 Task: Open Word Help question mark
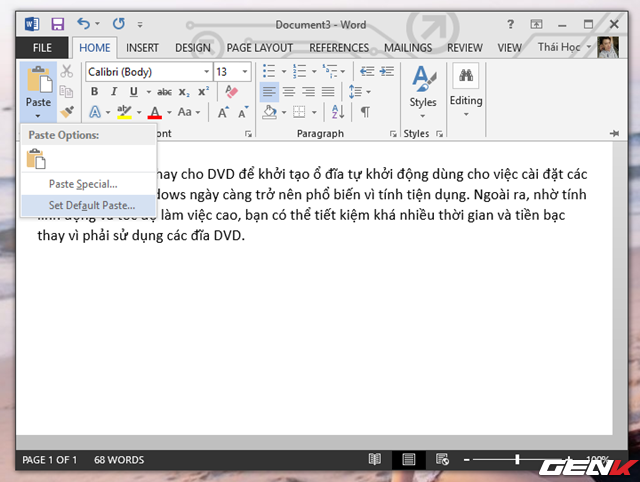(510, 24)
